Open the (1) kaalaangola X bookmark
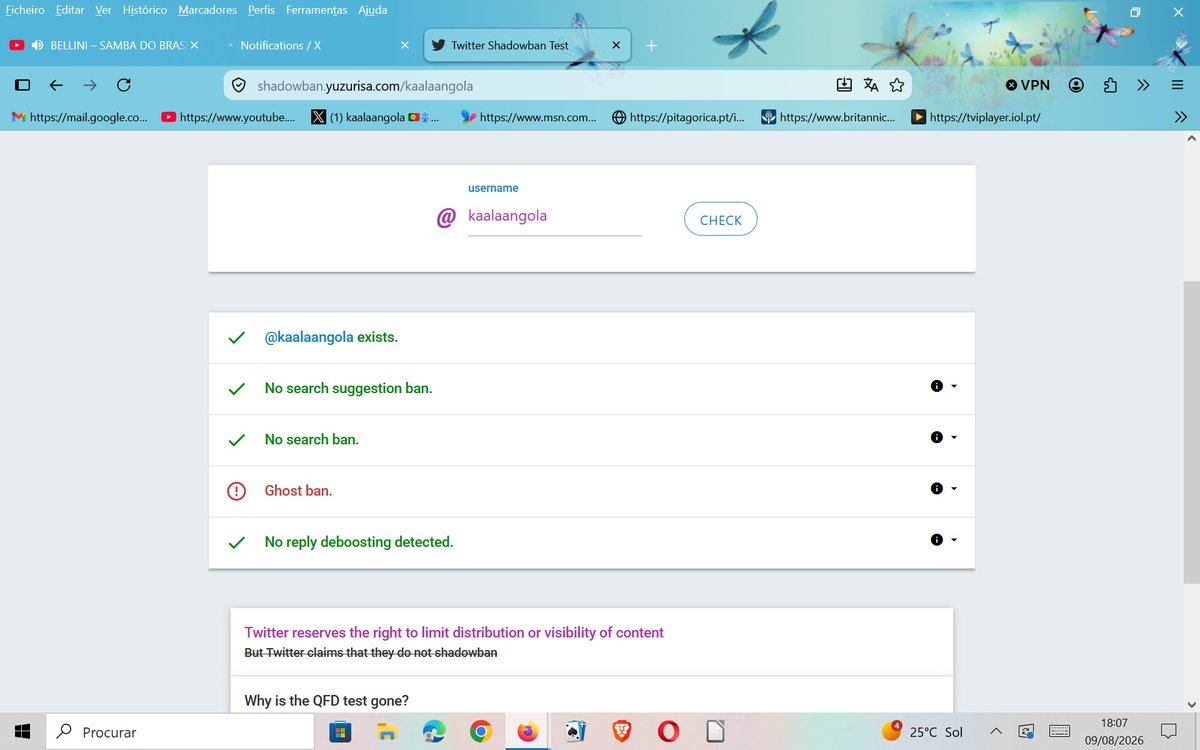 pyautogui.click(x=376, y=117)
